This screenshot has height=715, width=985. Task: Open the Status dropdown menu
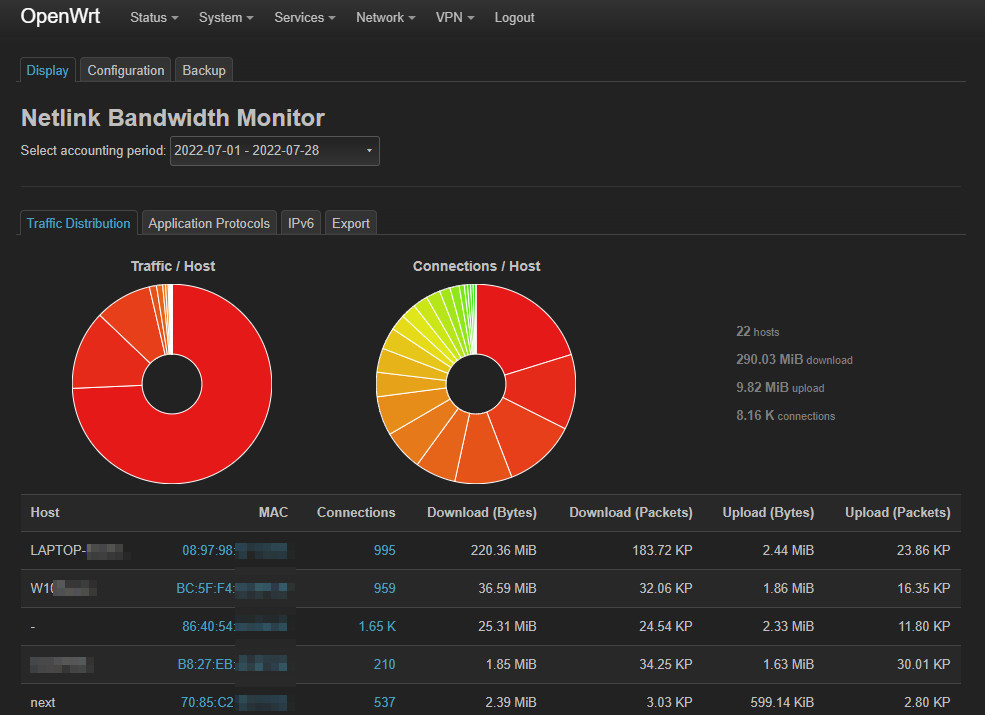152,17
